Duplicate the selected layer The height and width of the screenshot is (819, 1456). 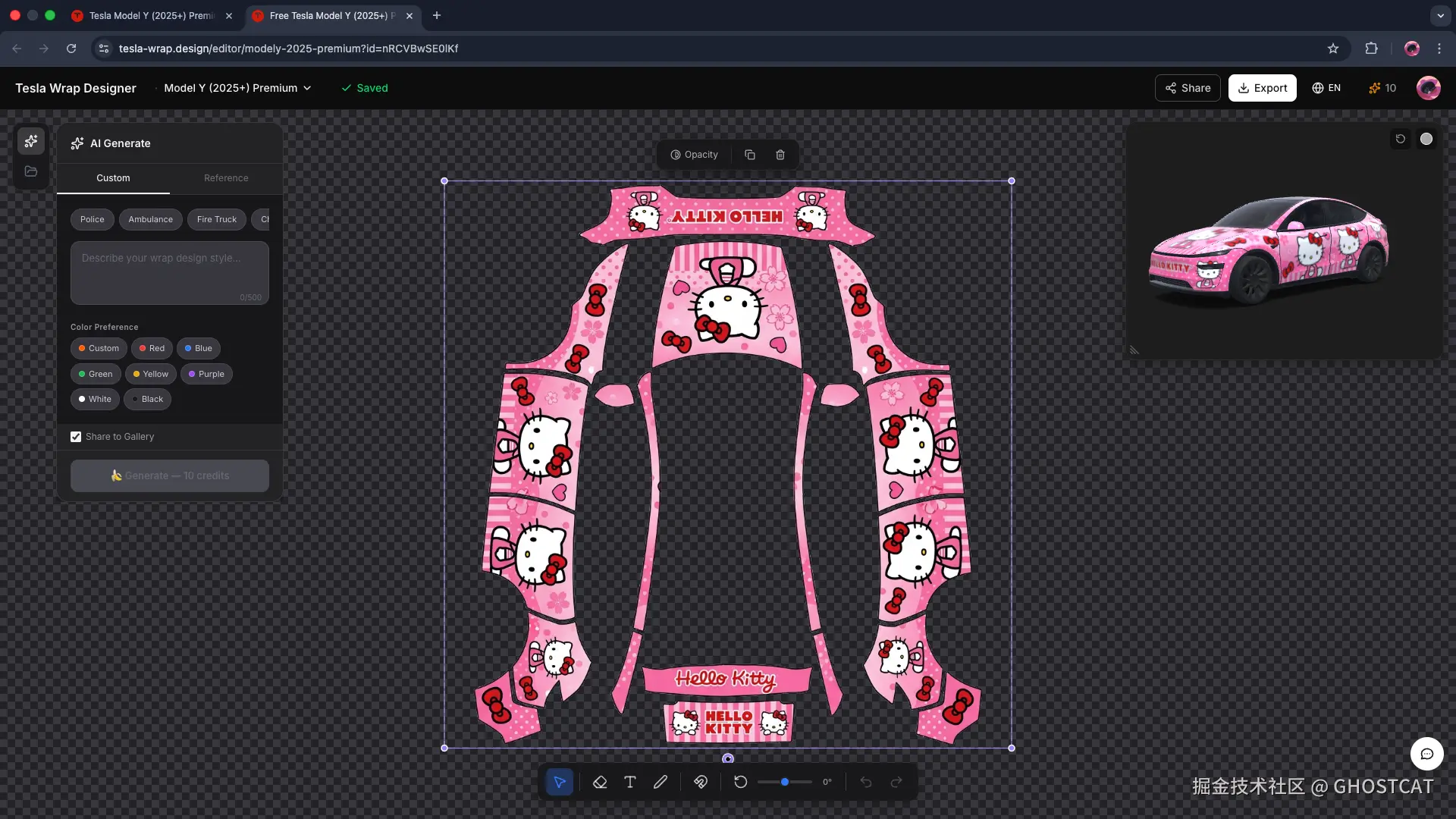(x=750, y=155)
